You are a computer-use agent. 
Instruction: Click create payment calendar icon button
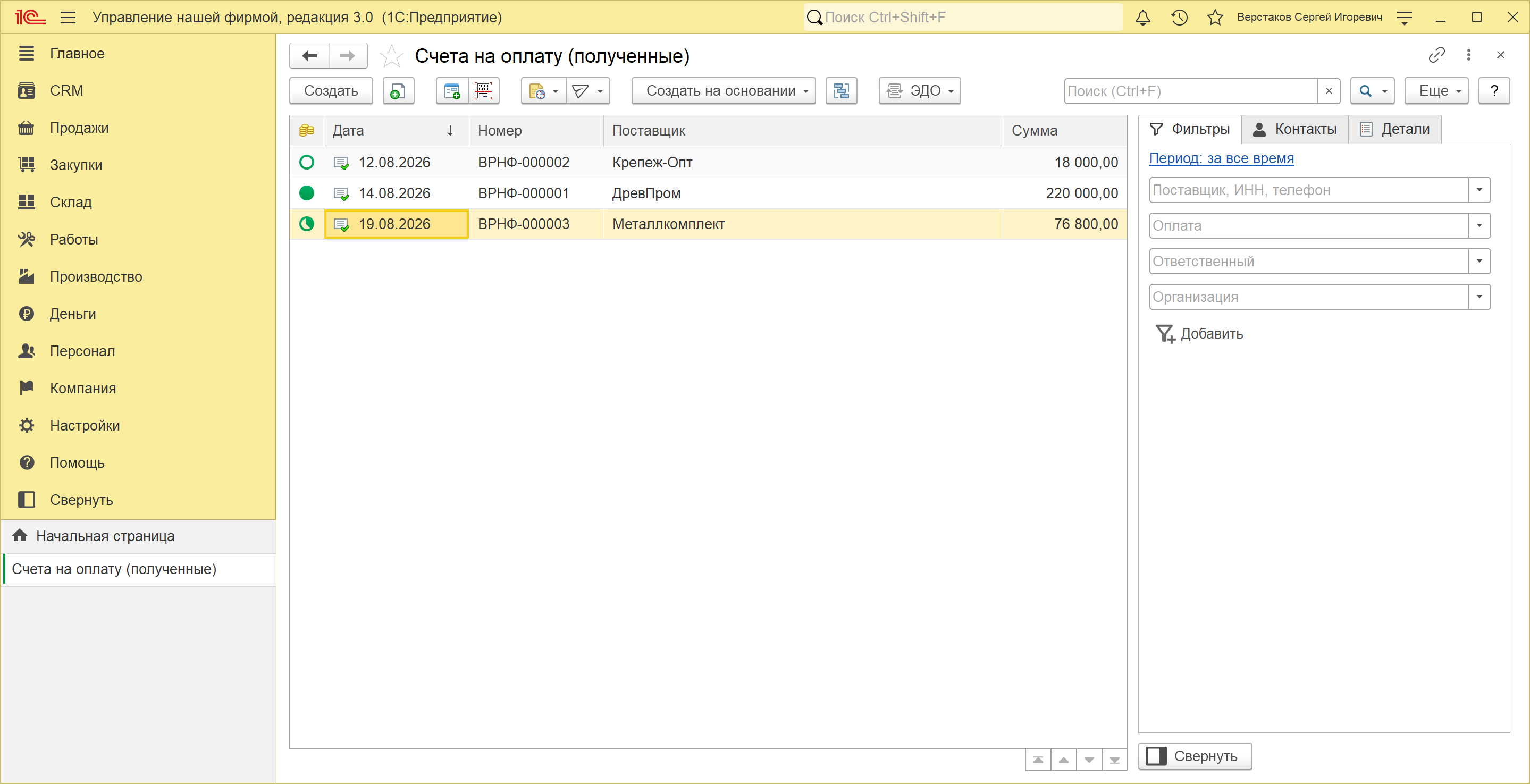[x=452, y=91]
